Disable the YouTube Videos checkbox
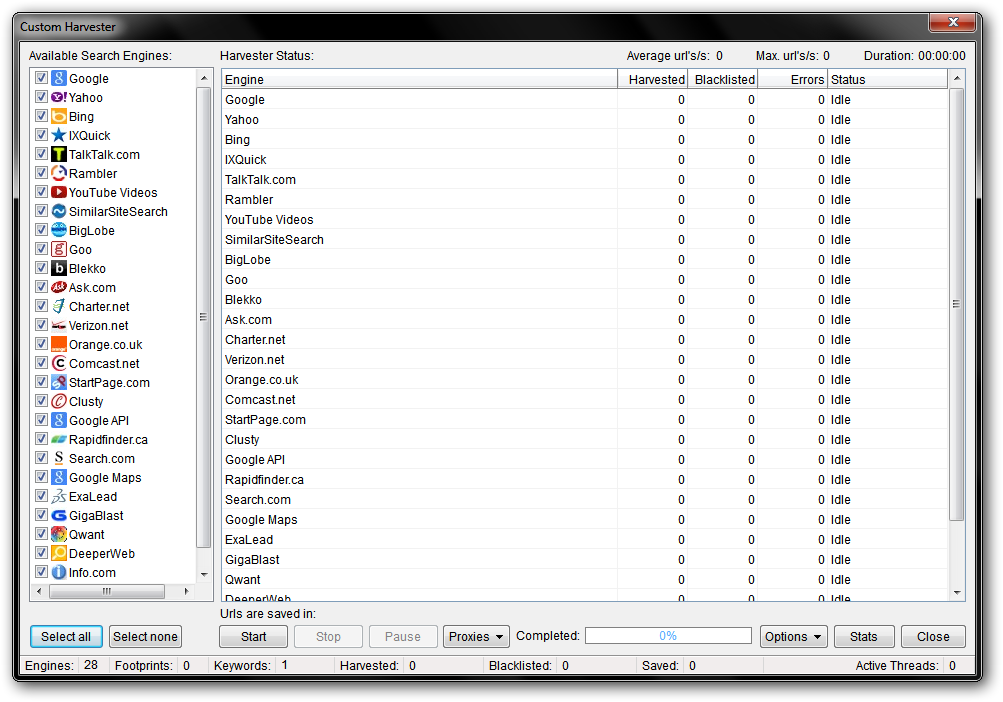Image resolution: width=1003 pixels, height=702 pixels. 42,192
